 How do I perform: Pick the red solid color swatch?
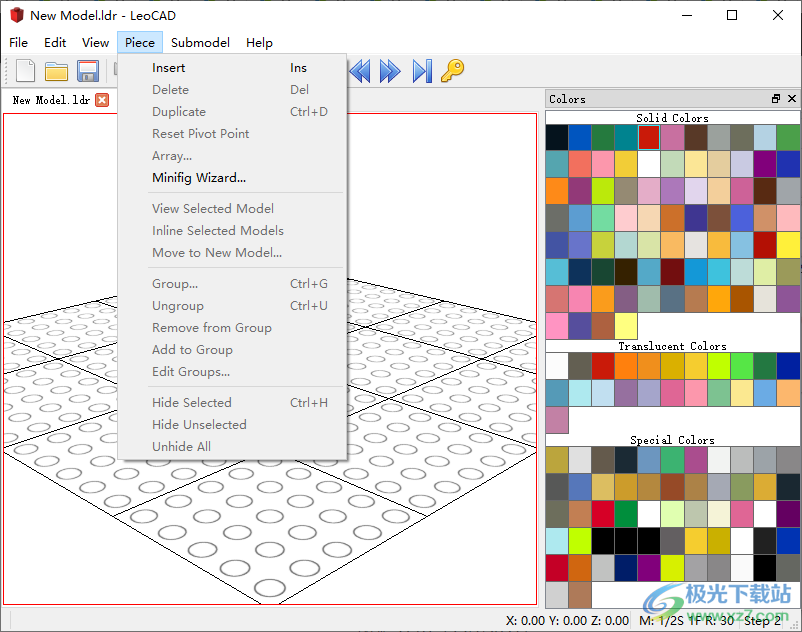point(649,137)
